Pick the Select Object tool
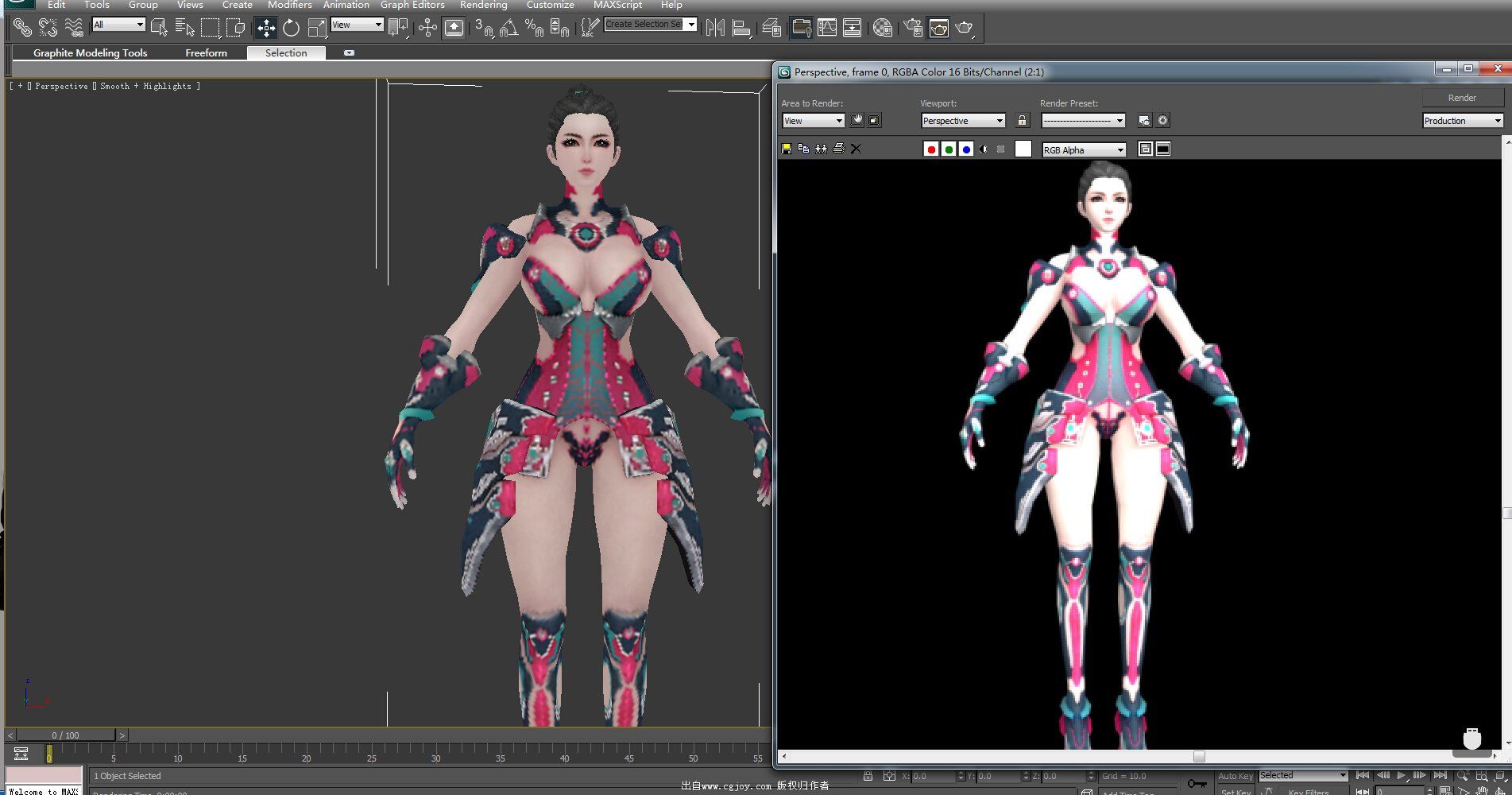 (x=159, y=28)
